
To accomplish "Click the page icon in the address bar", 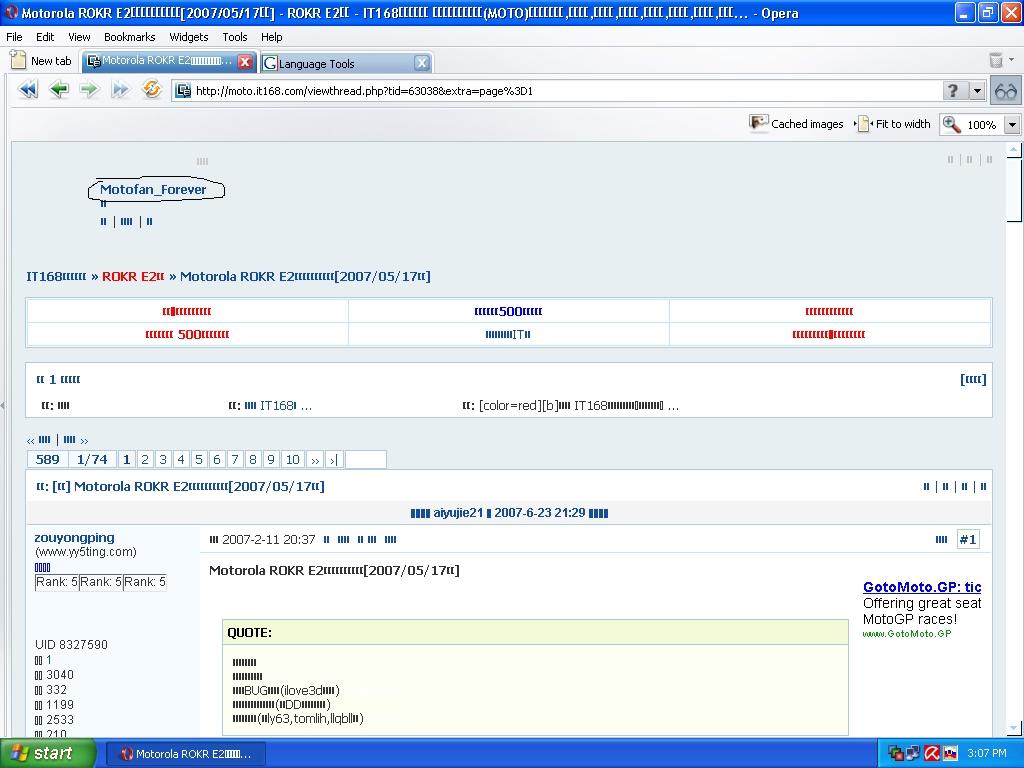I will (184, 91).
